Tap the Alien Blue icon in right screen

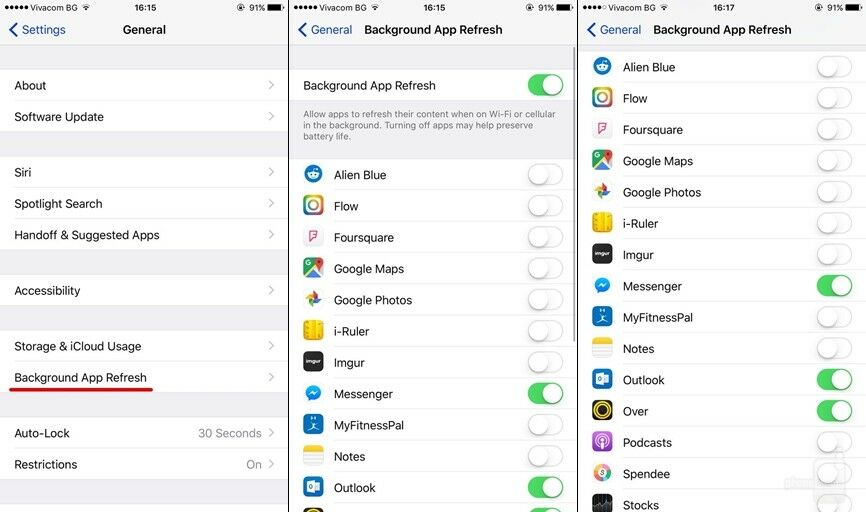pos(602,66)
